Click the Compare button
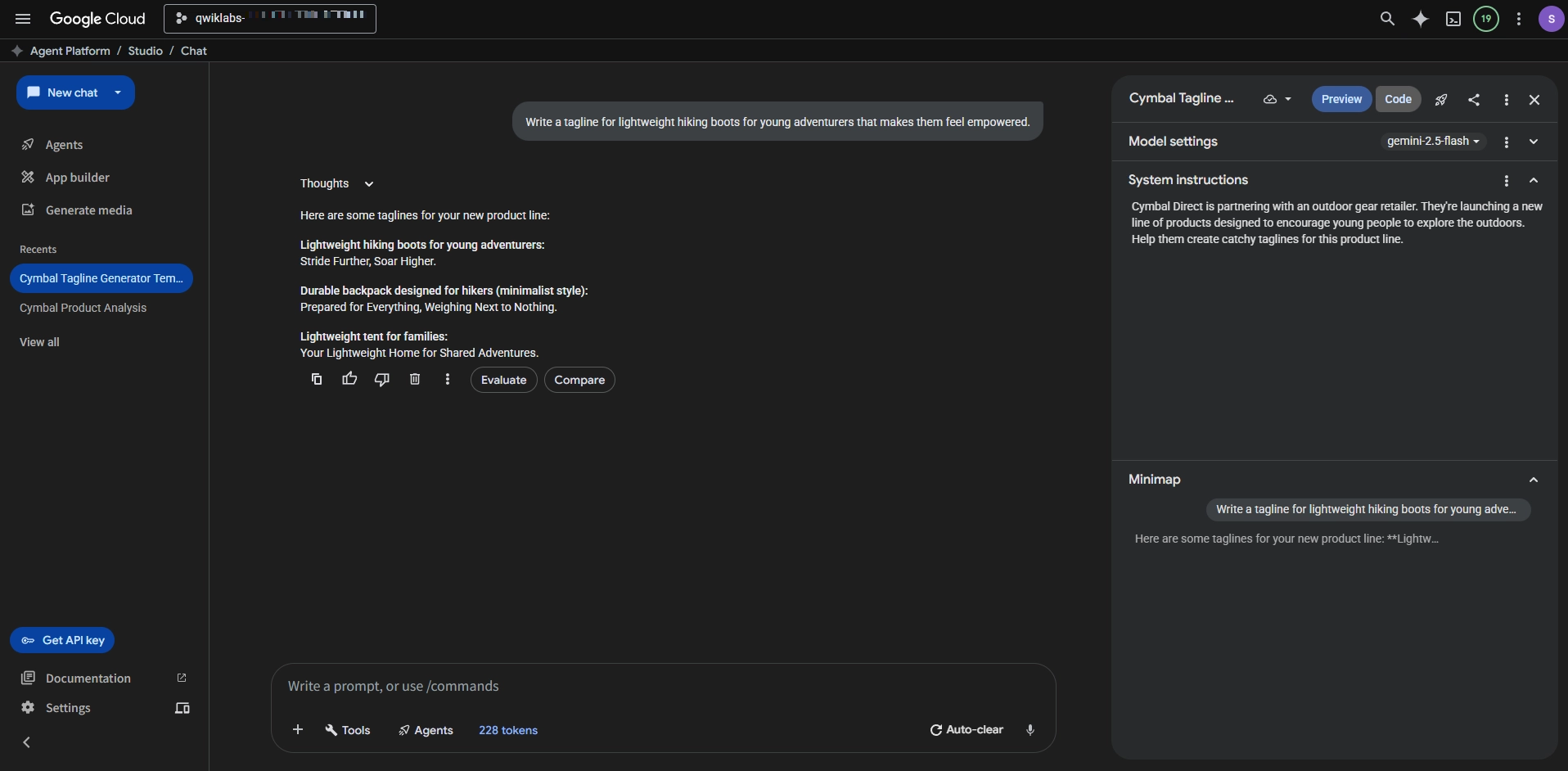This screenshot has height=771, width=1568. [x=579, y=380]
